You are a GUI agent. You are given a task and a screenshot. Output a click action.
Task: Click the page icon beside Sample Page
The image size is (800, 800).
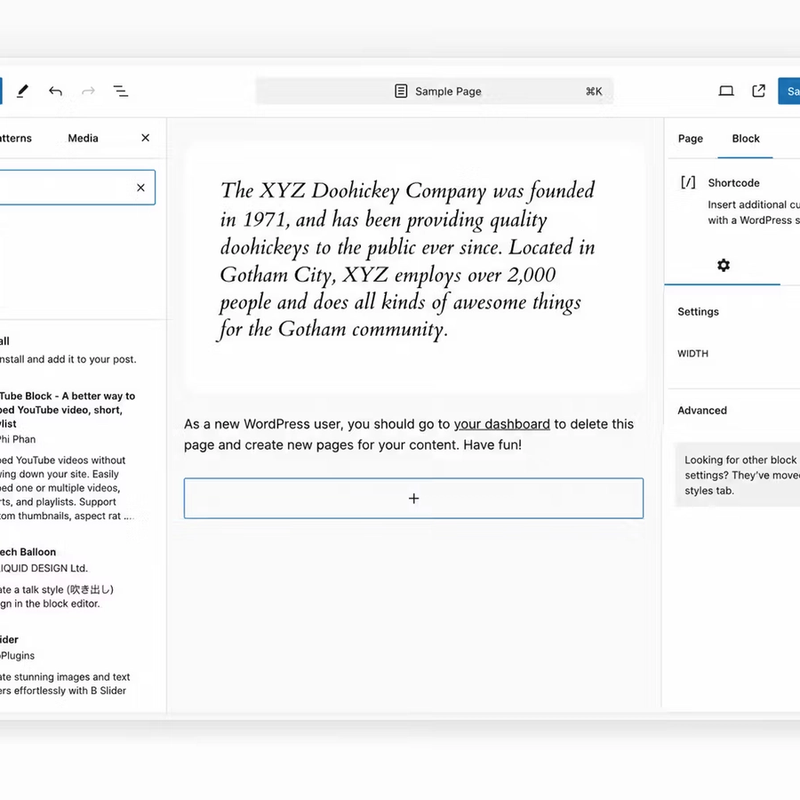401,91
